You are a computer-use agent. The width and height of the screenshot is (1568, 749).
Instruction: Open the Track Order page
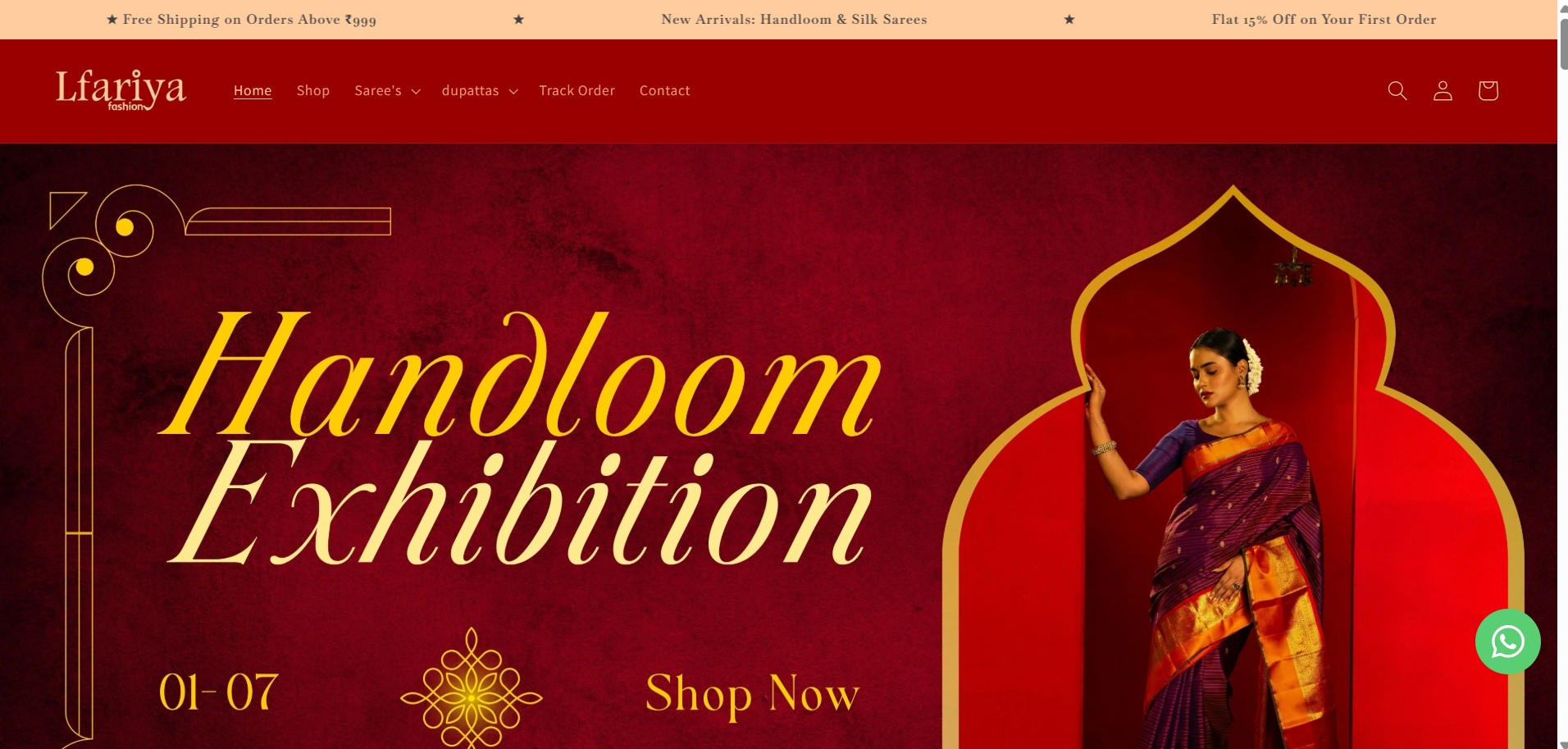tap(577, 90)
